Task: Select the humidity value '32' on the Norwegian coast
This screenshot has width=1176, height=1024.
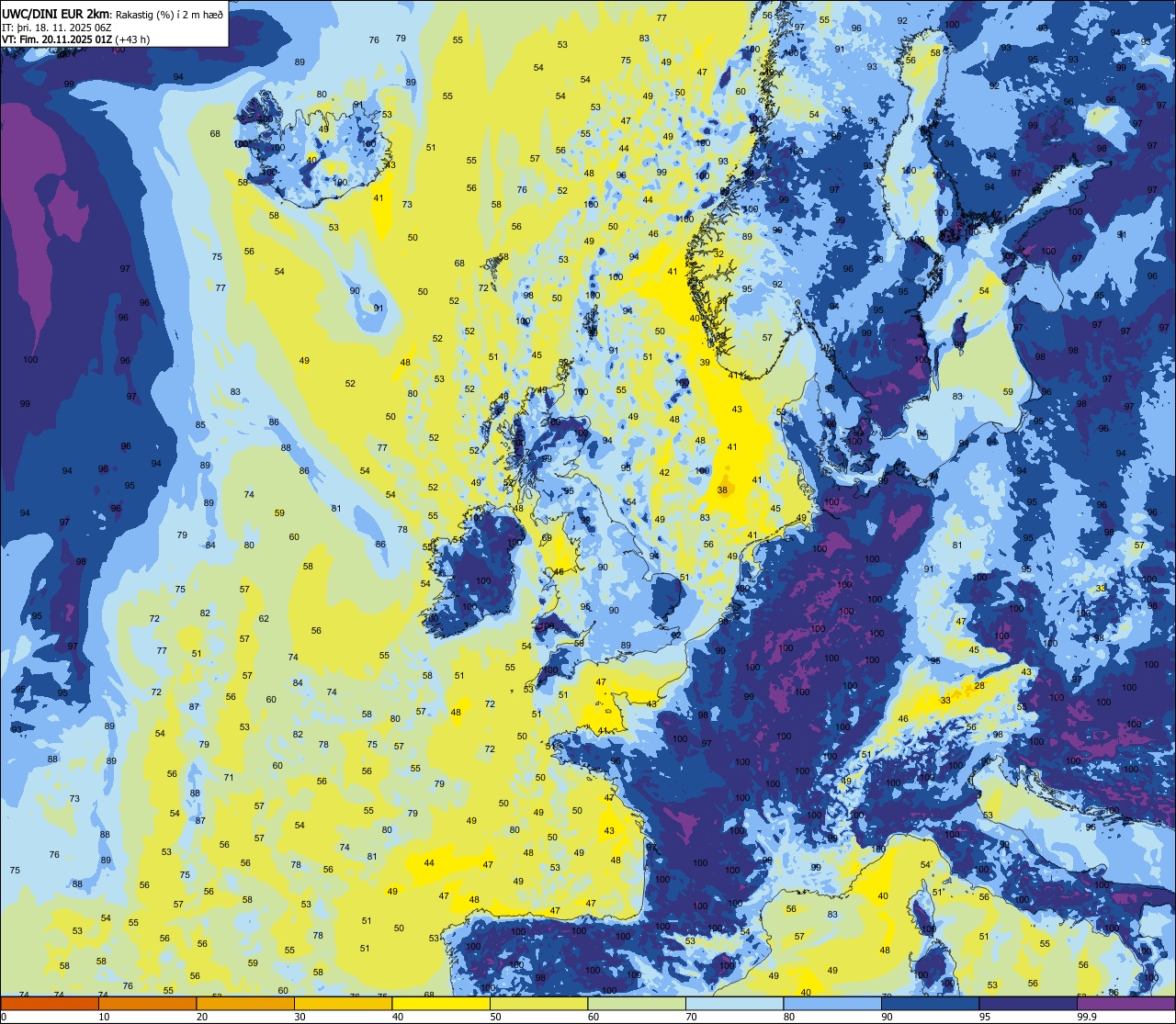Action: (718, 254)
